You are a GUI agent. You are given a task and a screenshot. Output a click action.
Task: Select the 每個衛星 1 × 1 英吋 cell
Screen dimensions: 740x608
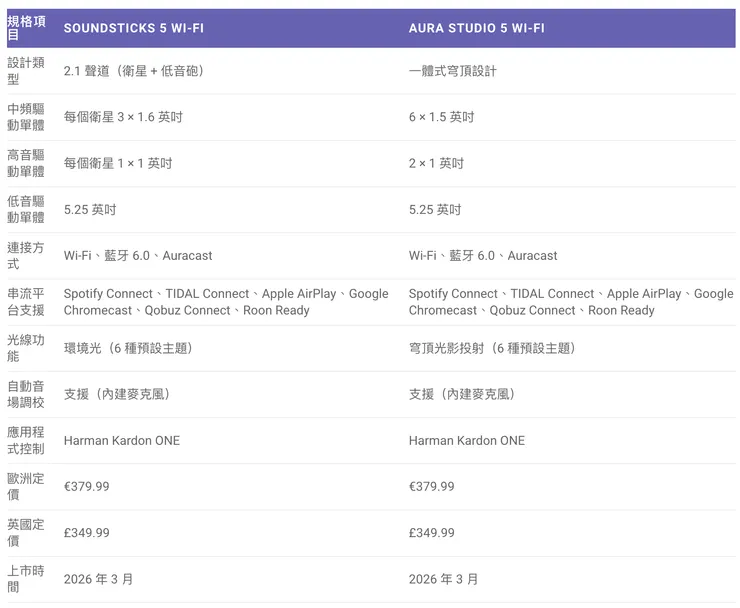pos(118,163)
